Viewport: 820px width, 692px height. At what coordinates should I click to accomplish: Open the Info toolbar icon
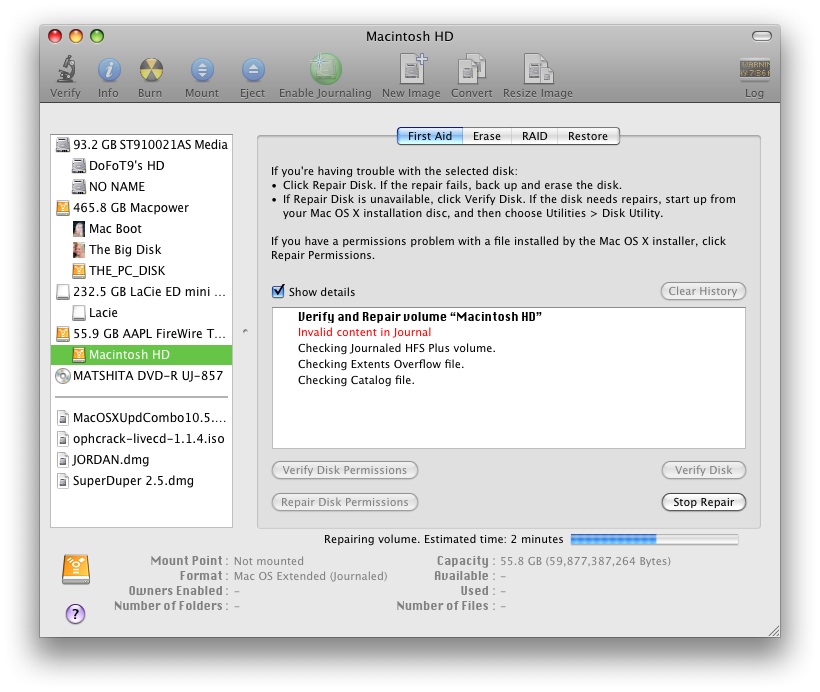109,70
